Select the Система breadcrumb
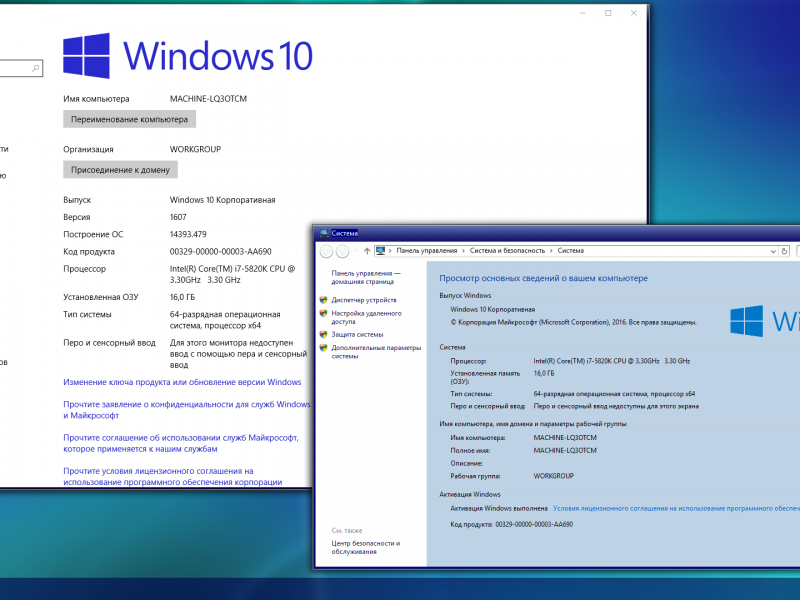800x600 pixels. pyautogui.click(x=570, y=251)
